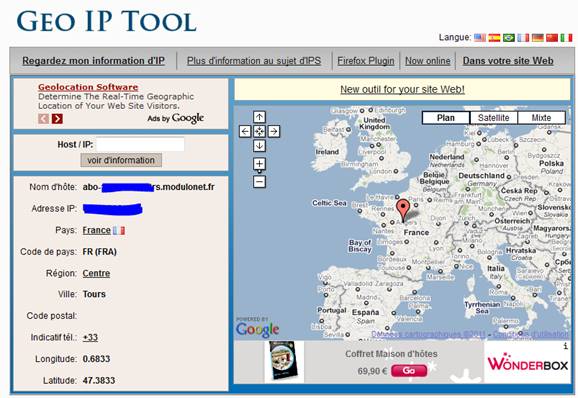Open Regardez mon information d'IP
Image resolution: width=578 pixels, height=398 pixels.
[94, 61]
